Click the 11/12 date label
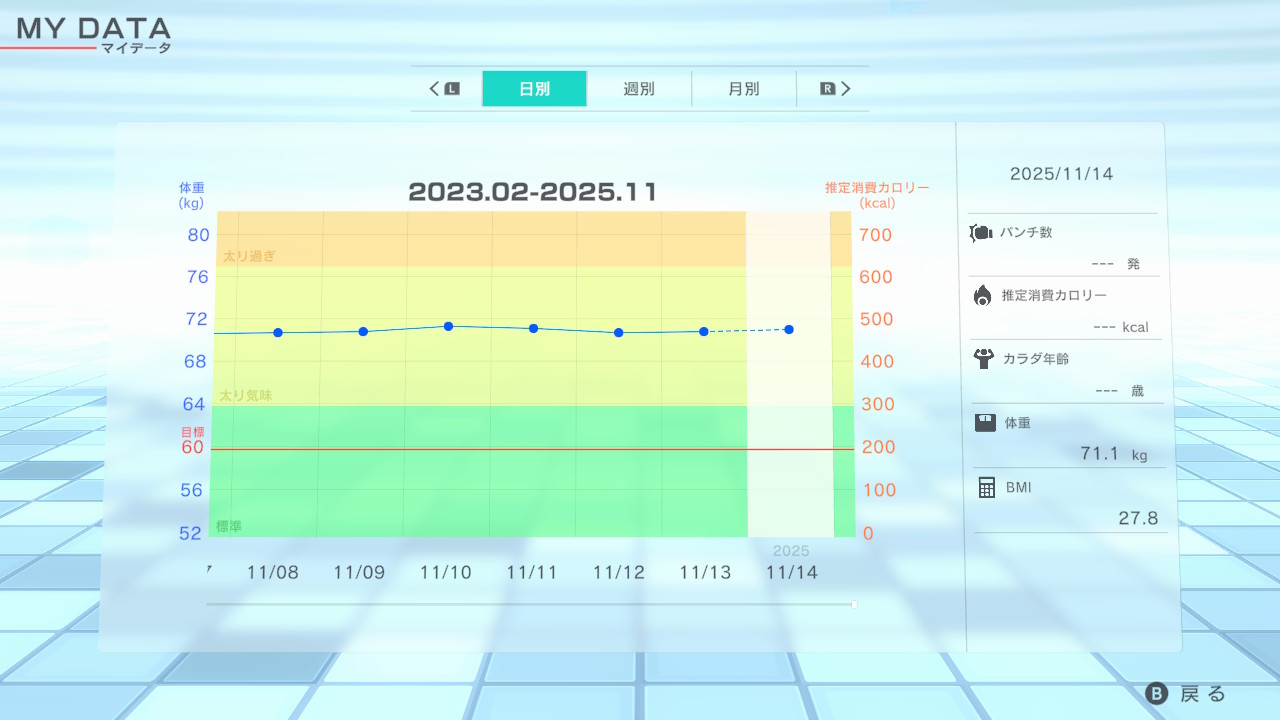The image size is (1280, 720). point(619,573)
